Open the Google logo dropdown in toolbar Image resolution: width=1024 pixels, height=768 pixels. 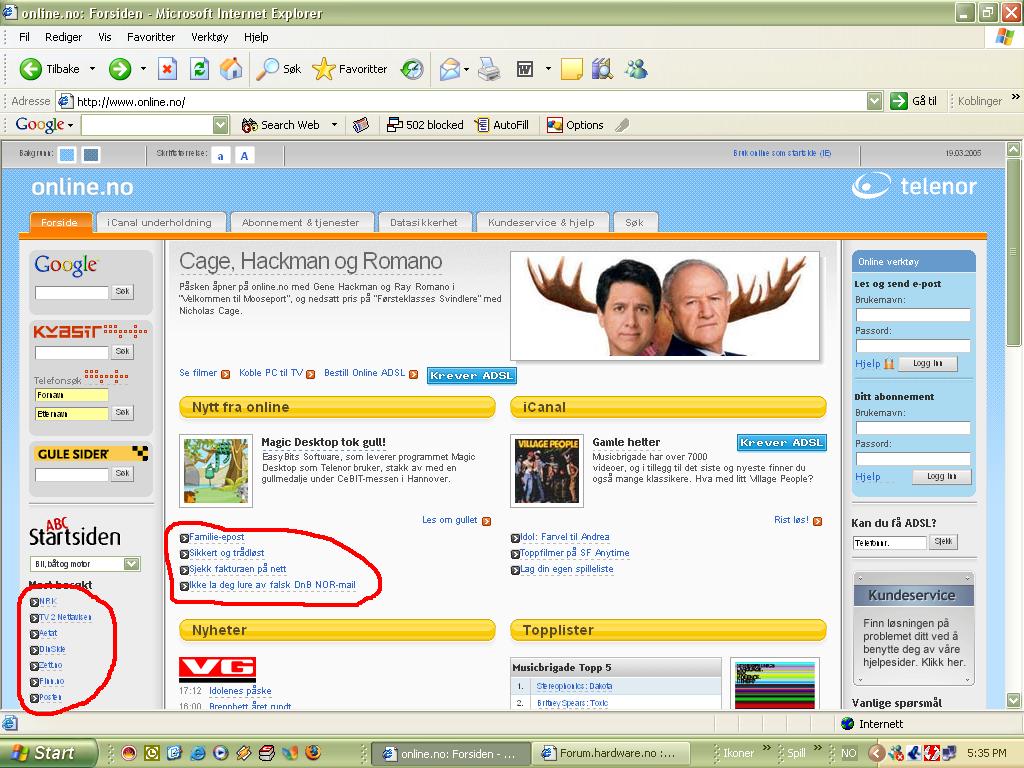point(71,125)
